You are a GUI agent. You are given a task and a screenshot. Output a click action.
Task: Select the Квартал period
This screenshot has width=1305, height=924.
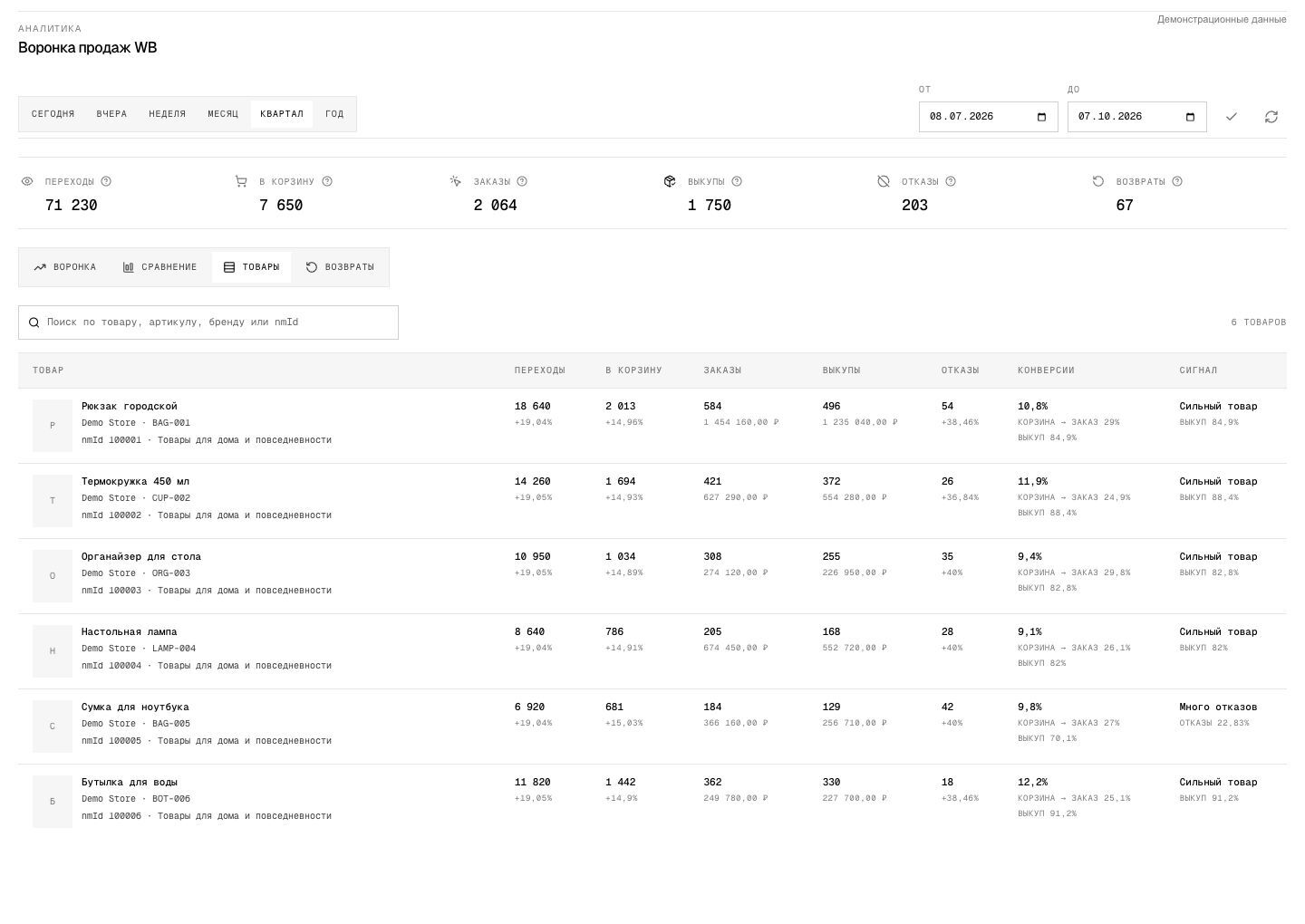pos(282,114)
